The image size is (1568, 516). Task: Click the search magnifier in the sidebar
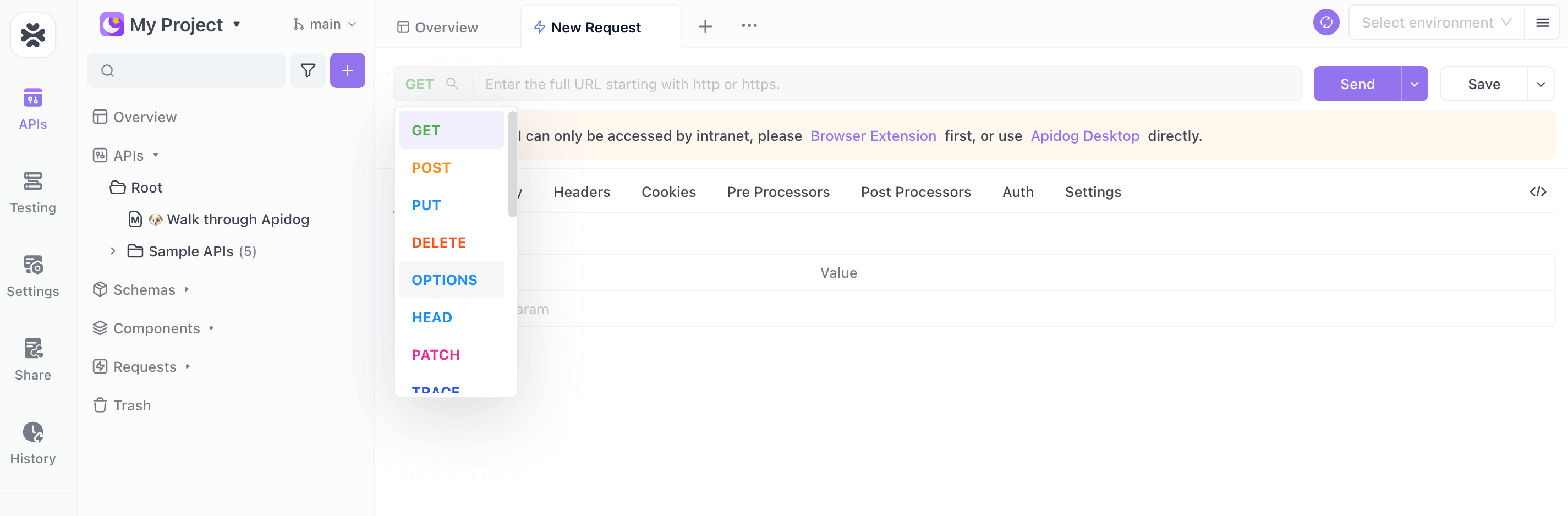click(x=107, y=70)
